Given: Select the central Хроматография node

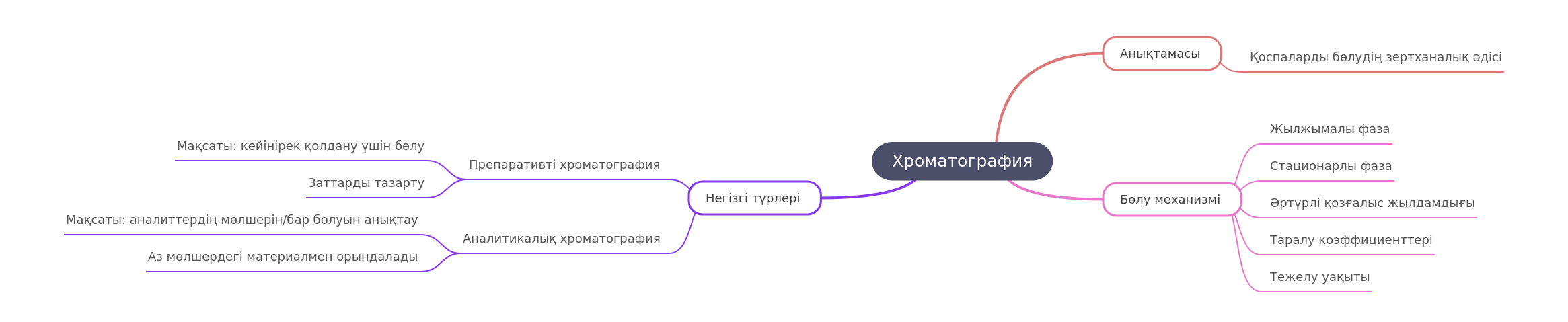Looking at the screenshot, I should pos(962,161).
